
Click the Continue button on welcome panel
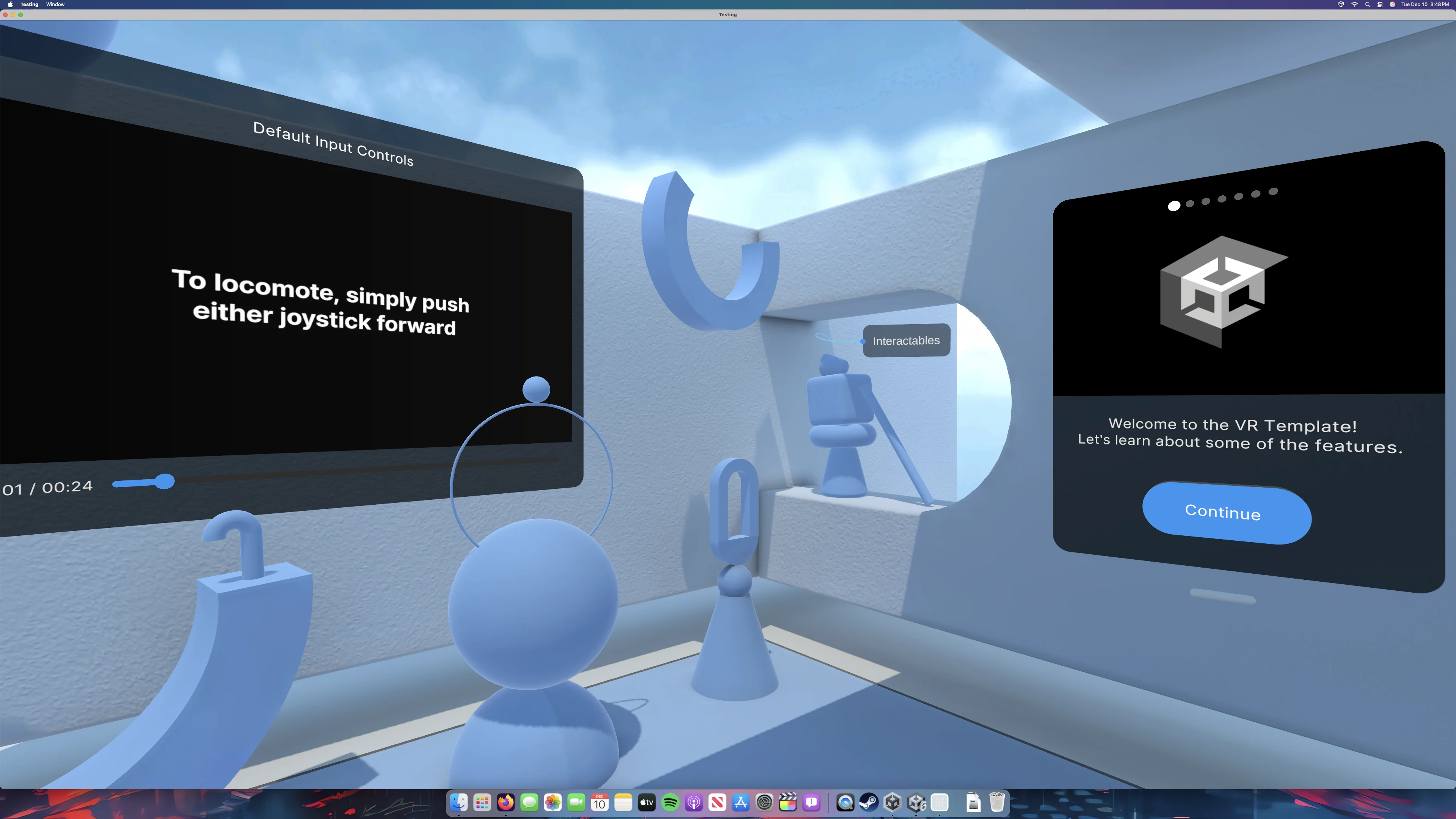[1227, 513]
